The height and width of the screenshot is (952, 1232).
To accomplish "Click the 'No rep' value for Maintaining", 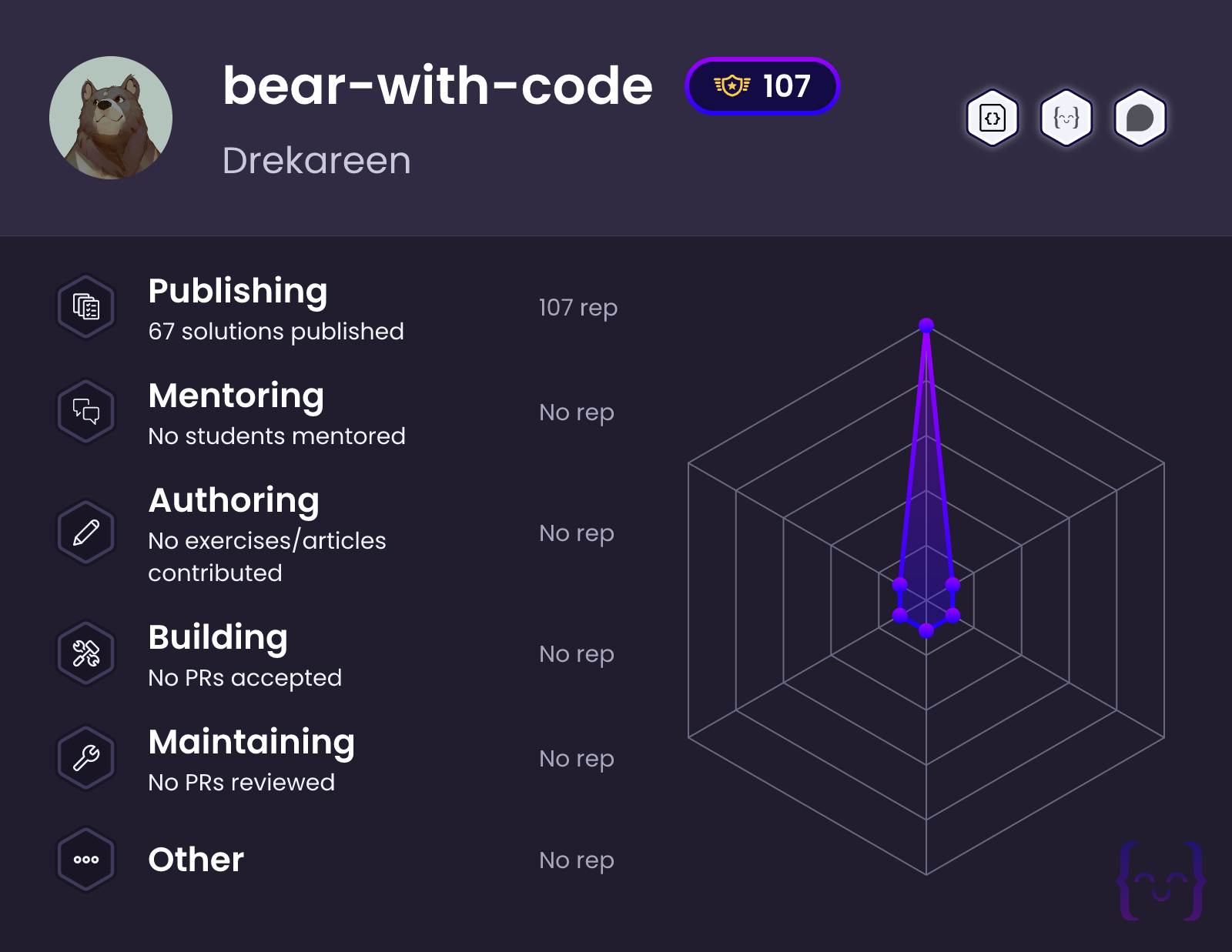I will pos(577,759).
